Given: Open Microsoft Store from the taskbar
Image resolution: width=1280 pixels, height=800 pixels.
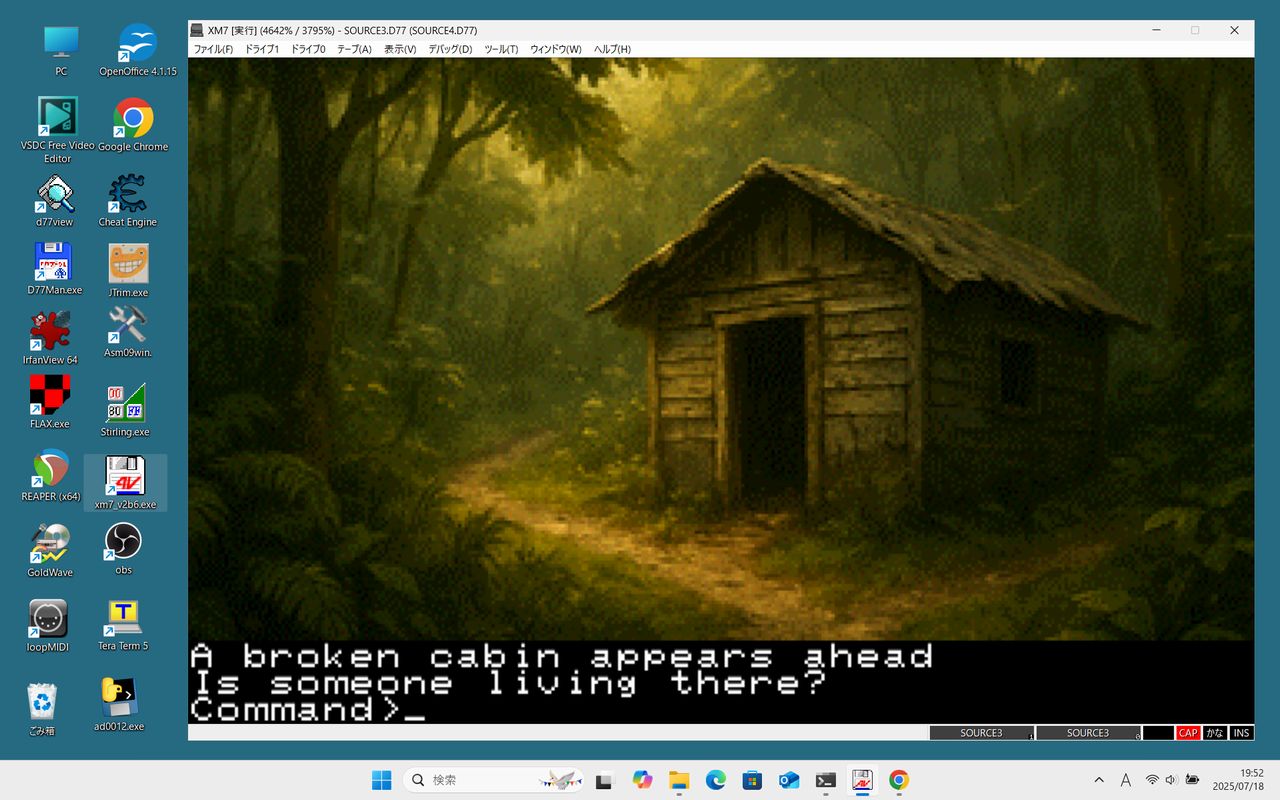Looking at the screenshot, I should point(752,780).
